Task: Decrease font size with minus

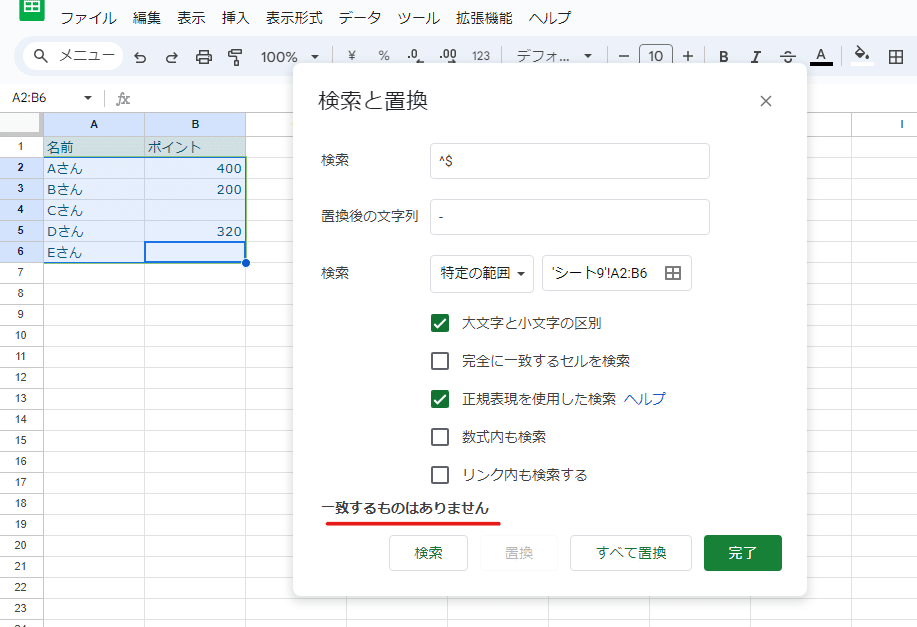Action: [624, 56]
